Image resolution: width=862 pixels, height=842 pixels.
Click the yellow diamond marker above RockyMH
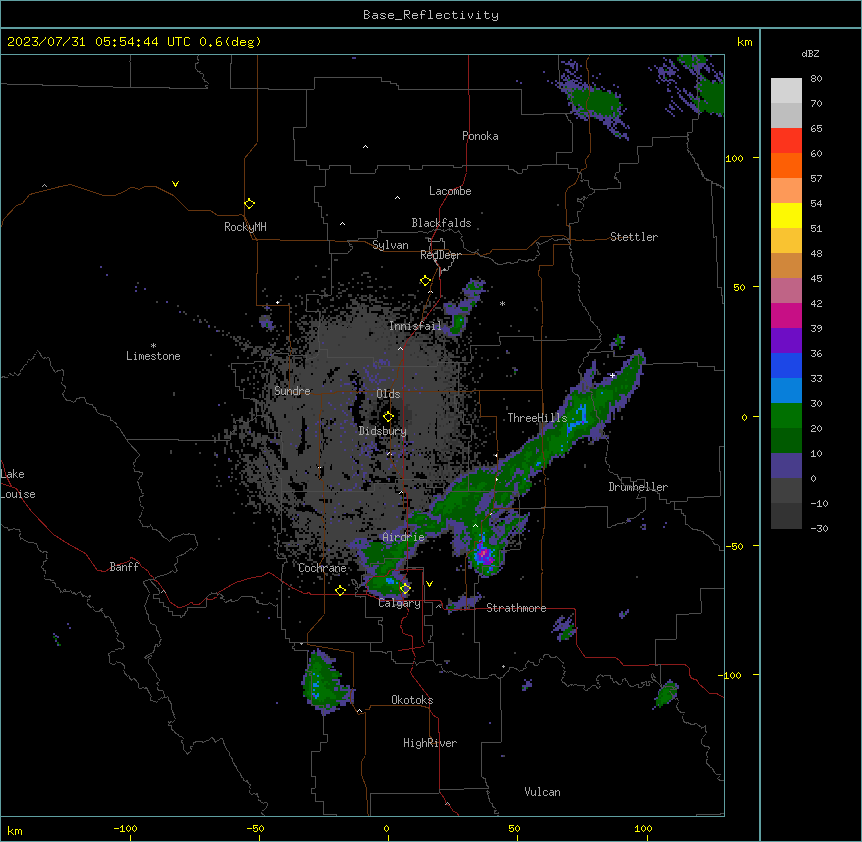pos(249,204)
